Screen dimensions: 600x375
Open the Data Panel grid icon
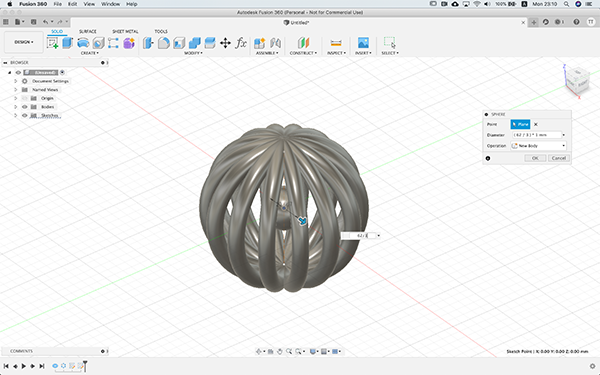(x=6, y=22)
